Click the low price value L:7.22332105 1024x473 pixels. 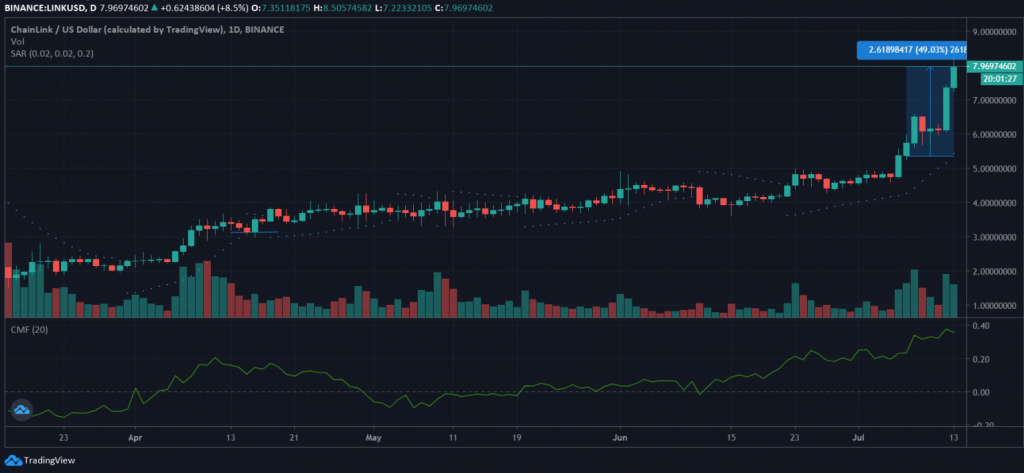click(402, 8)
